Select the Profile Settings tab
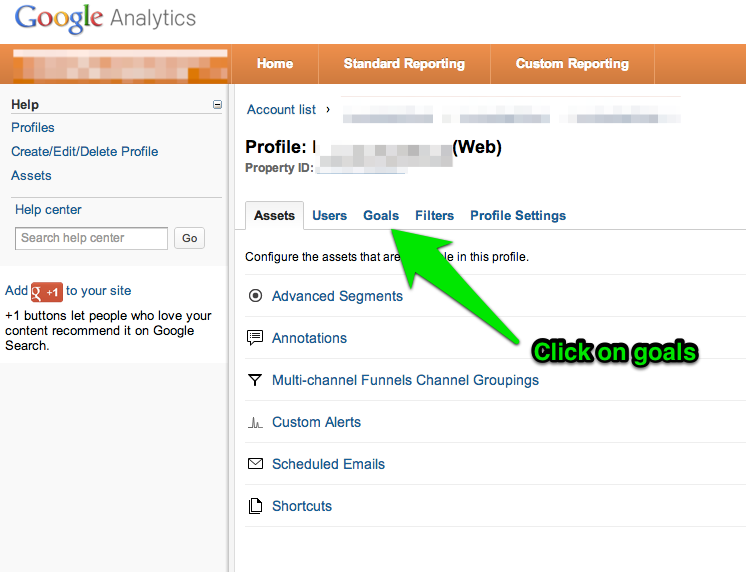 tap(518, 216)
